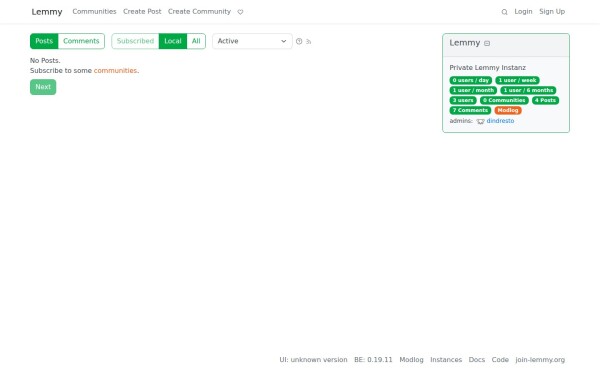Select the Posts view toggle
This screenshot has width=600, height=375.
(44, 41)
